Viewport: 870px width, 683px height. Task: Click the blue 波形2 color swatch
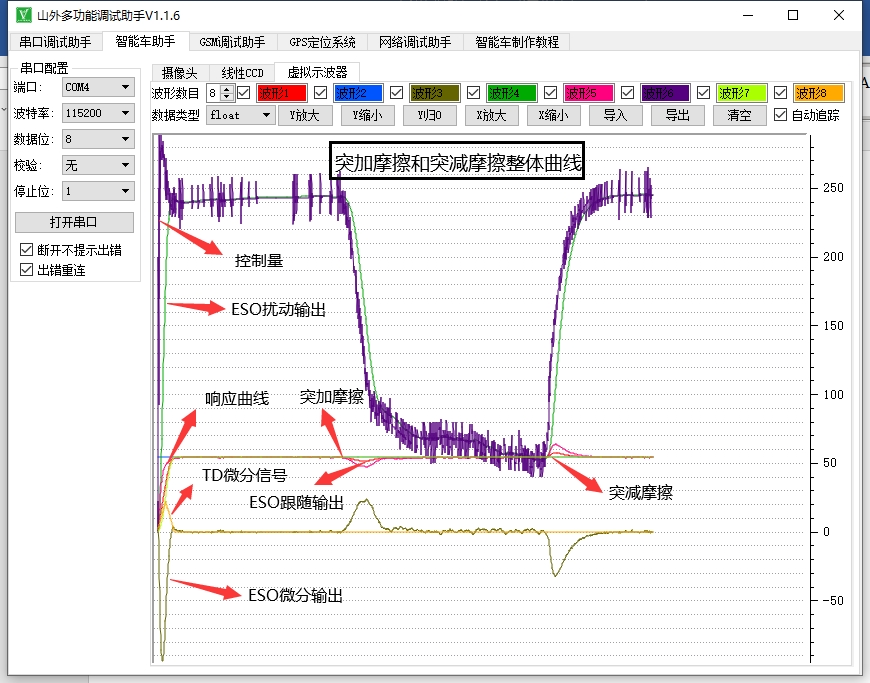(358, 93)
